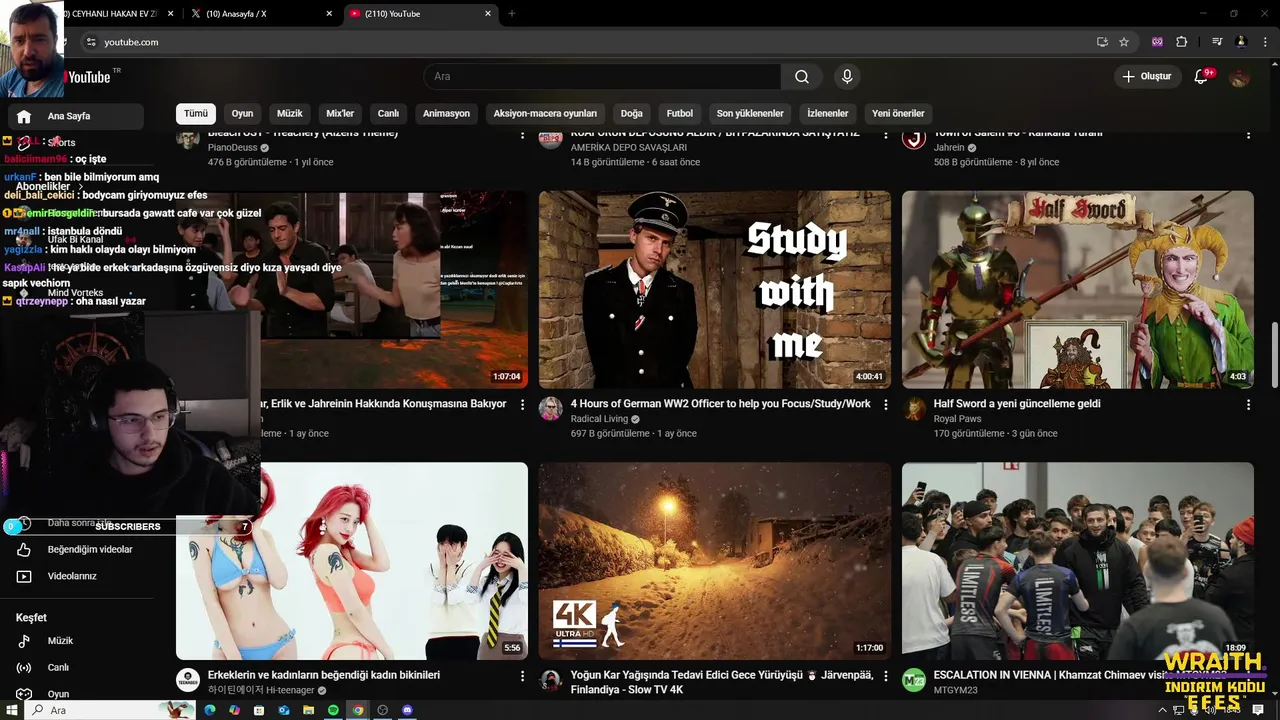Open more options for Half Sword video
1280x720 pixels.
pos(1248,405)
